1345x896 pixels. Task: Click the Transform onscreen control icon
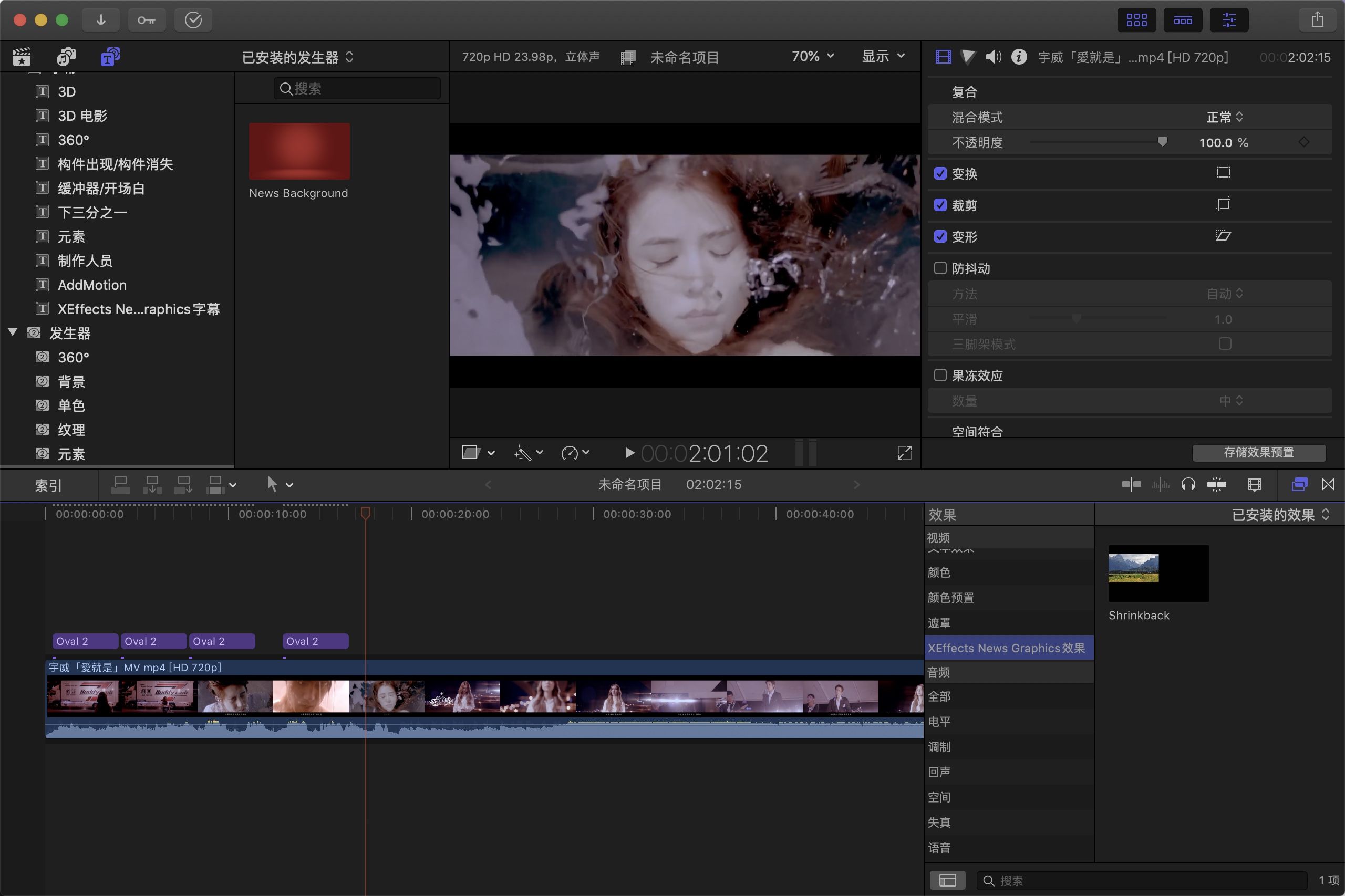[1223, 173]
